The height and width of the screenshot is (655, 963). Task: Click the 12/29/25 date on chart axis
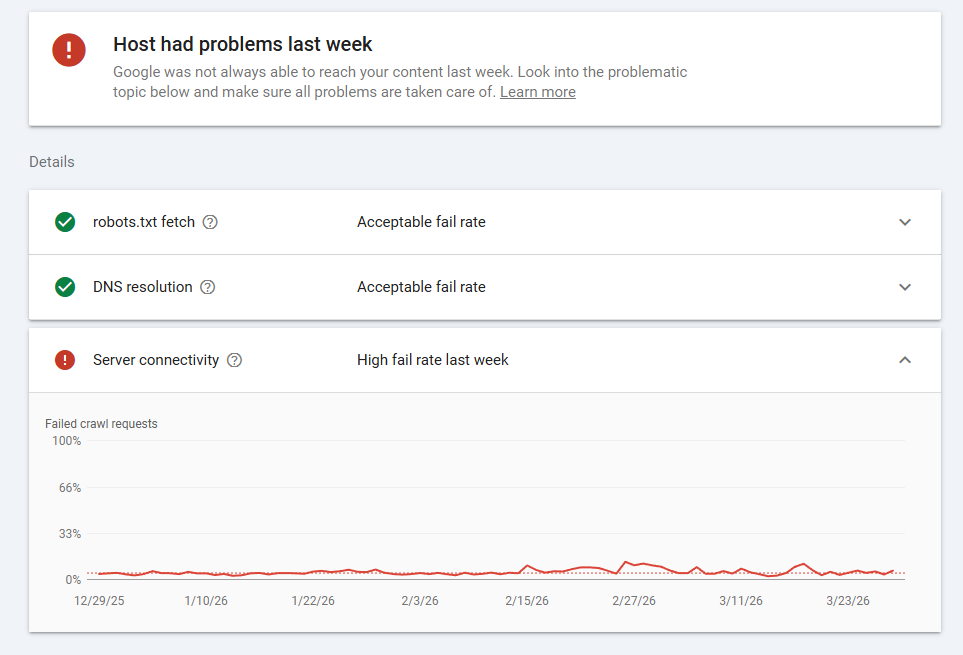[x=100, y=601]
